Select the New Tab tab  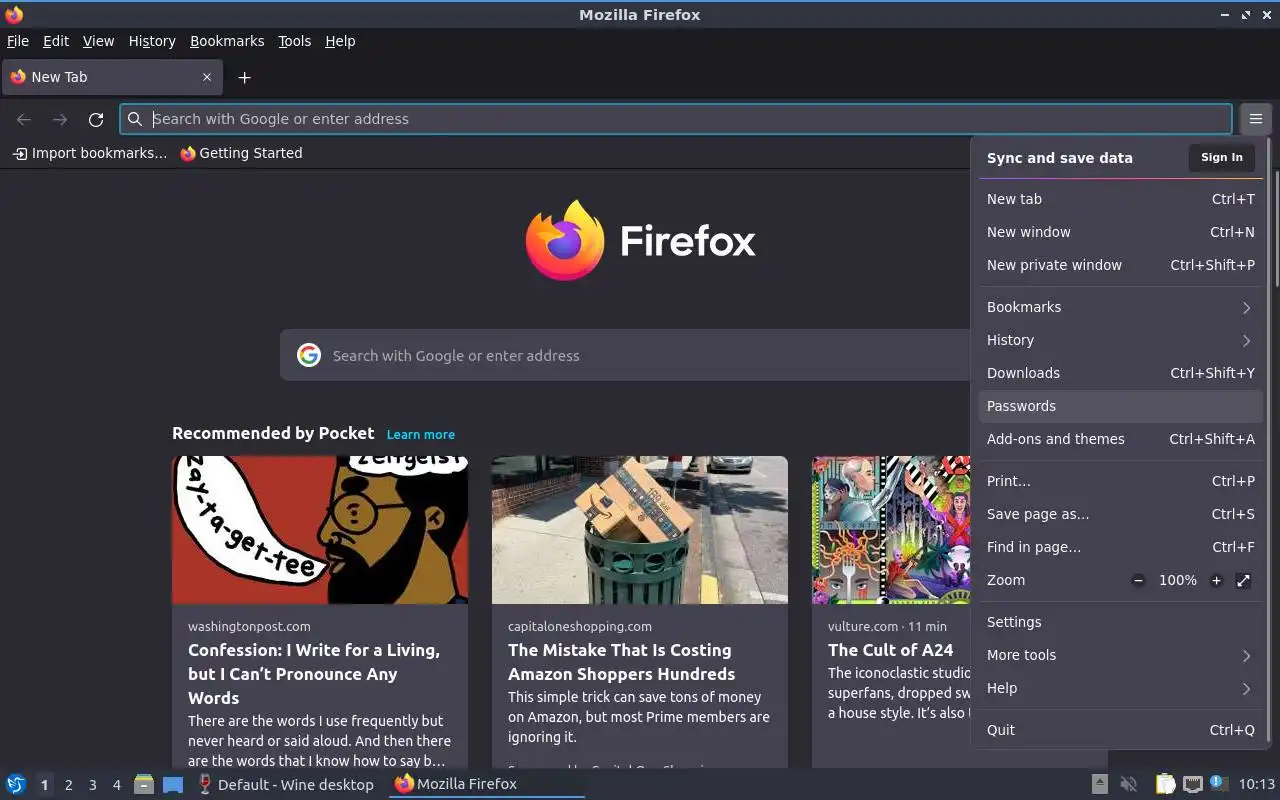coord(110,77)
